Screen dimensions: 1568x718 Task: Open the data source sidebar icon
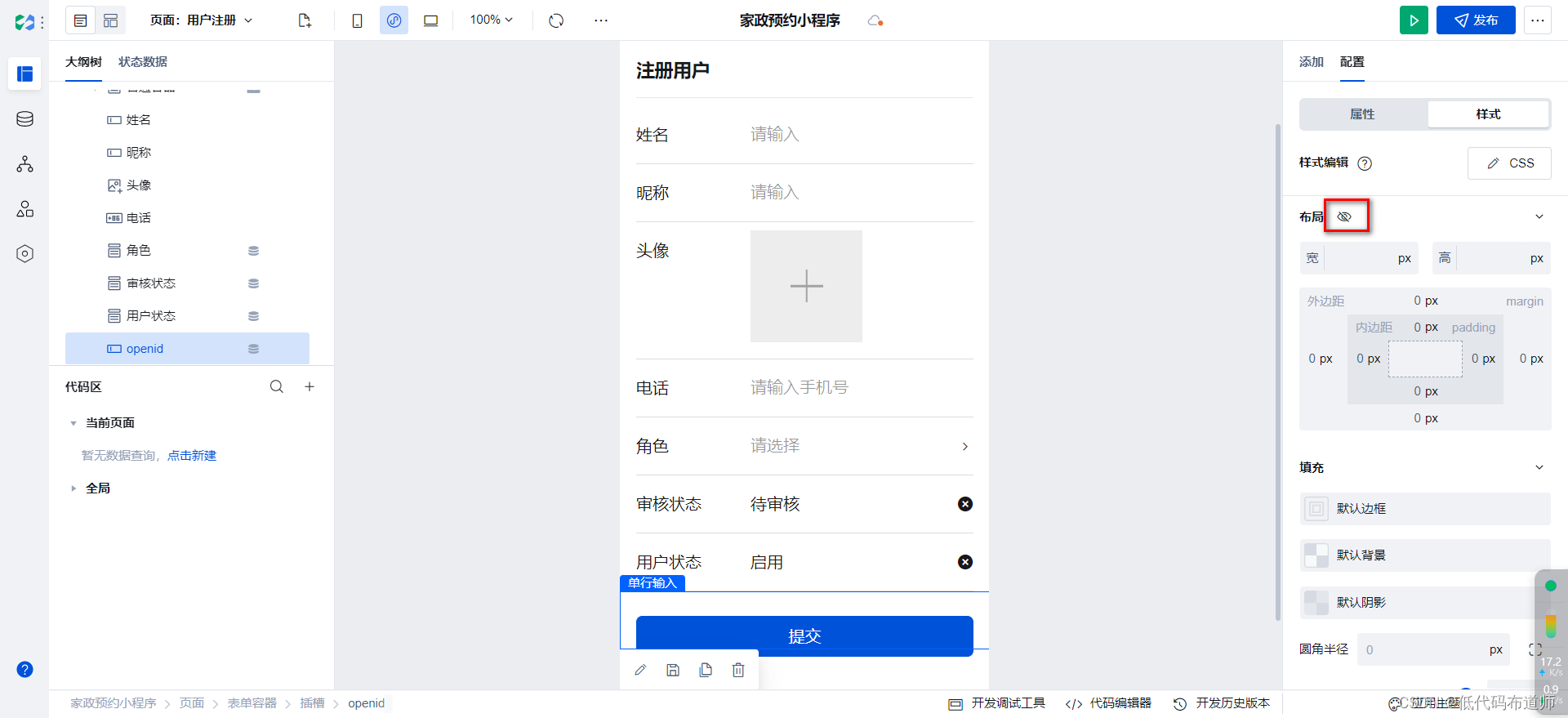point(24,119)
